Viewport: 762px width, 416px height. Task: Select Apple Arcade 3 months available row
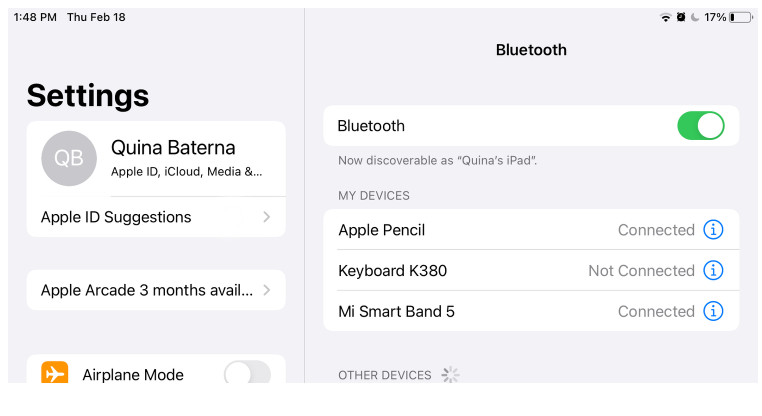coord(156,290)
